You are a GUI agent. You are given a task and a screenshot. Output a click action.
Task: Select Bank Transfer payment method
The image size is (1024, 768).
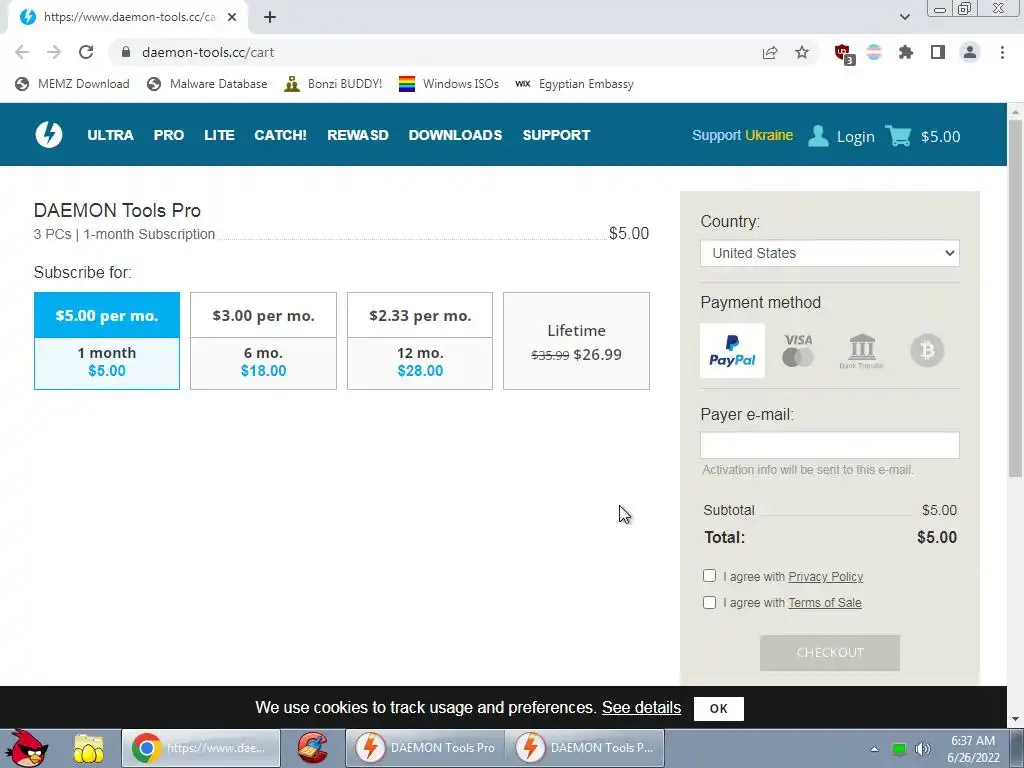[x=862, y=351]
